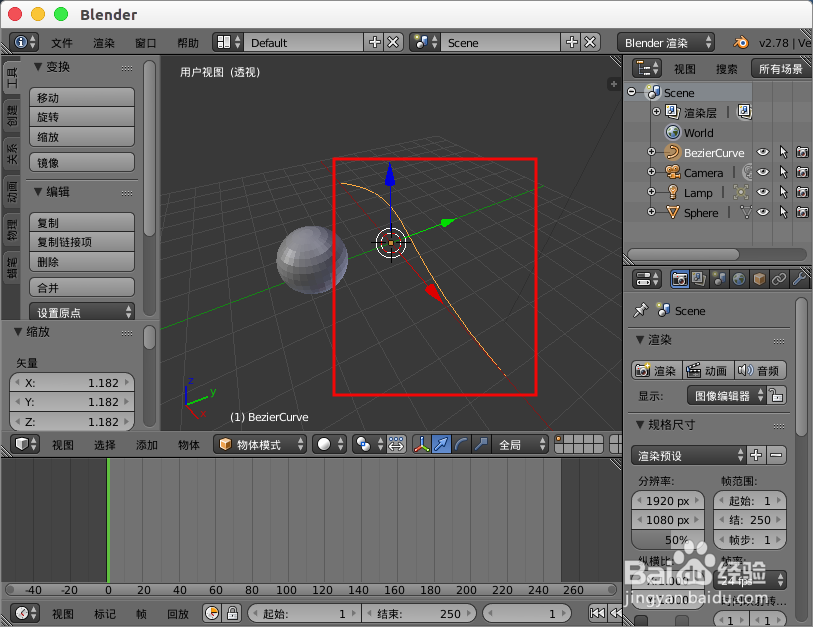Expand the BezierCurve entry in outliner
813x627 pixels.
651,151
